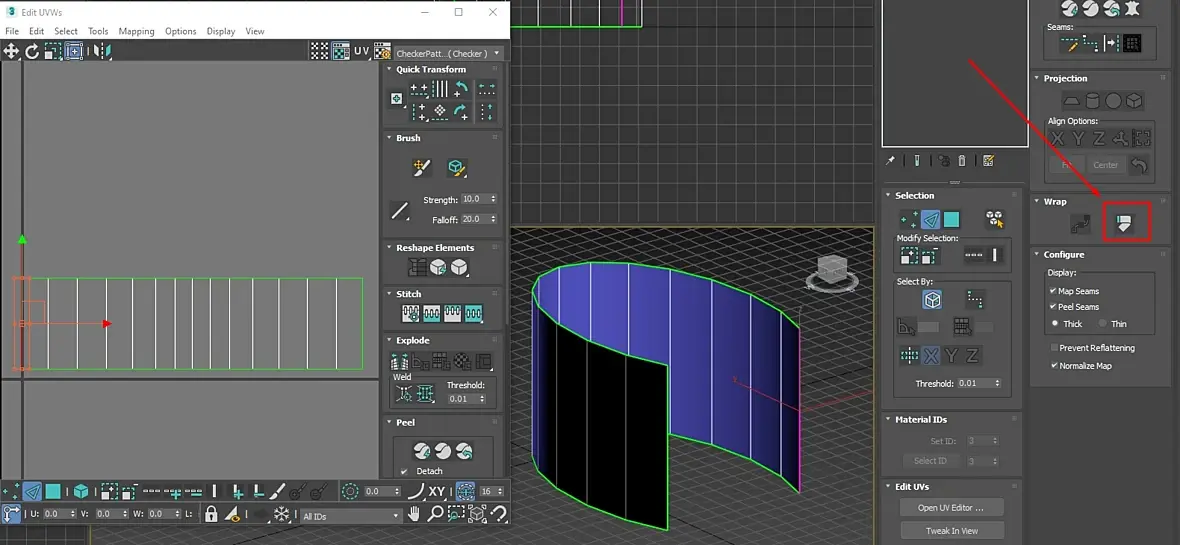Select the Rotate tool in UV editor

[32, 51]
